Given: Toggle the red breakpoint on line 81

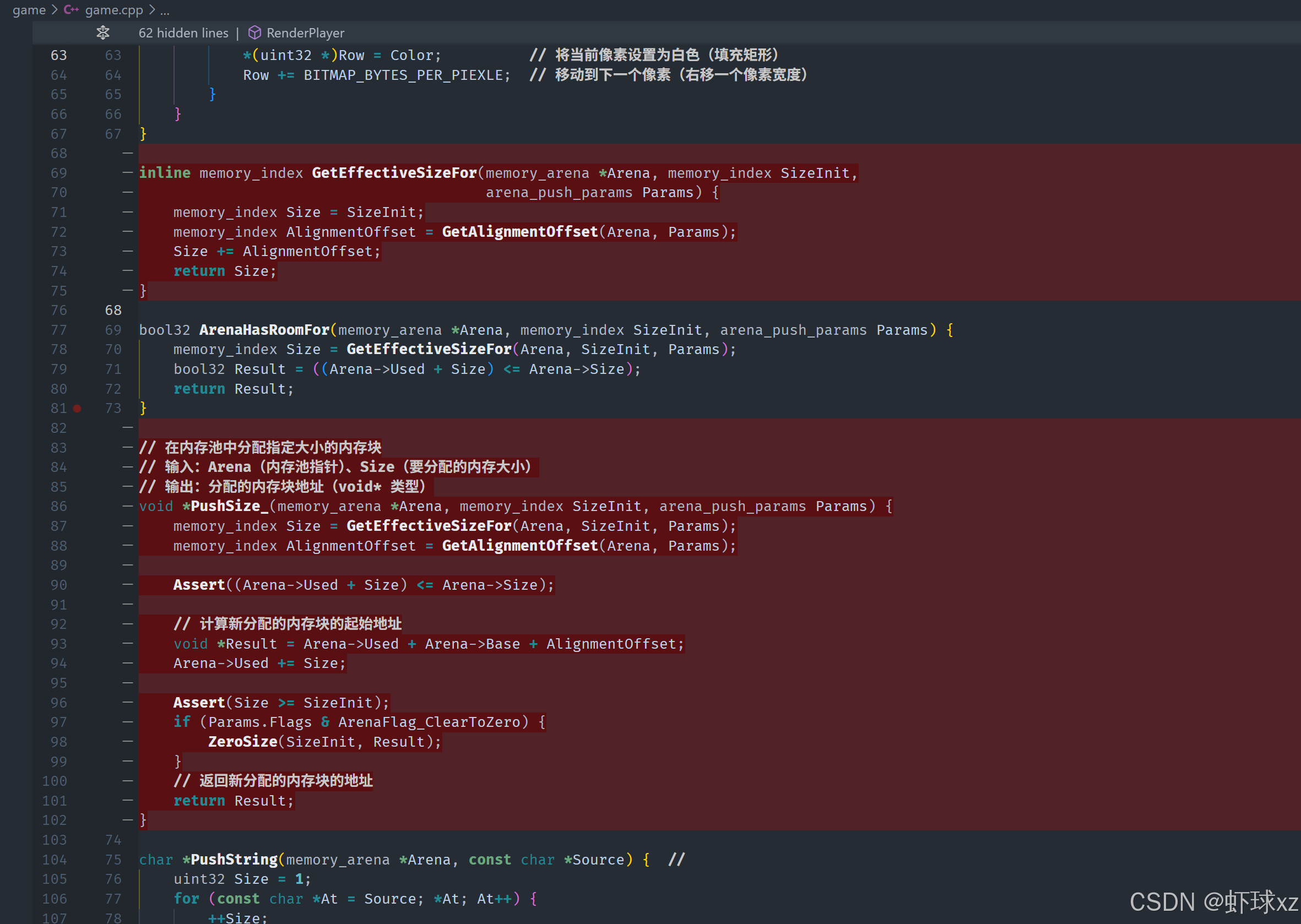Looking at the screenshot, I should point(77,409).
